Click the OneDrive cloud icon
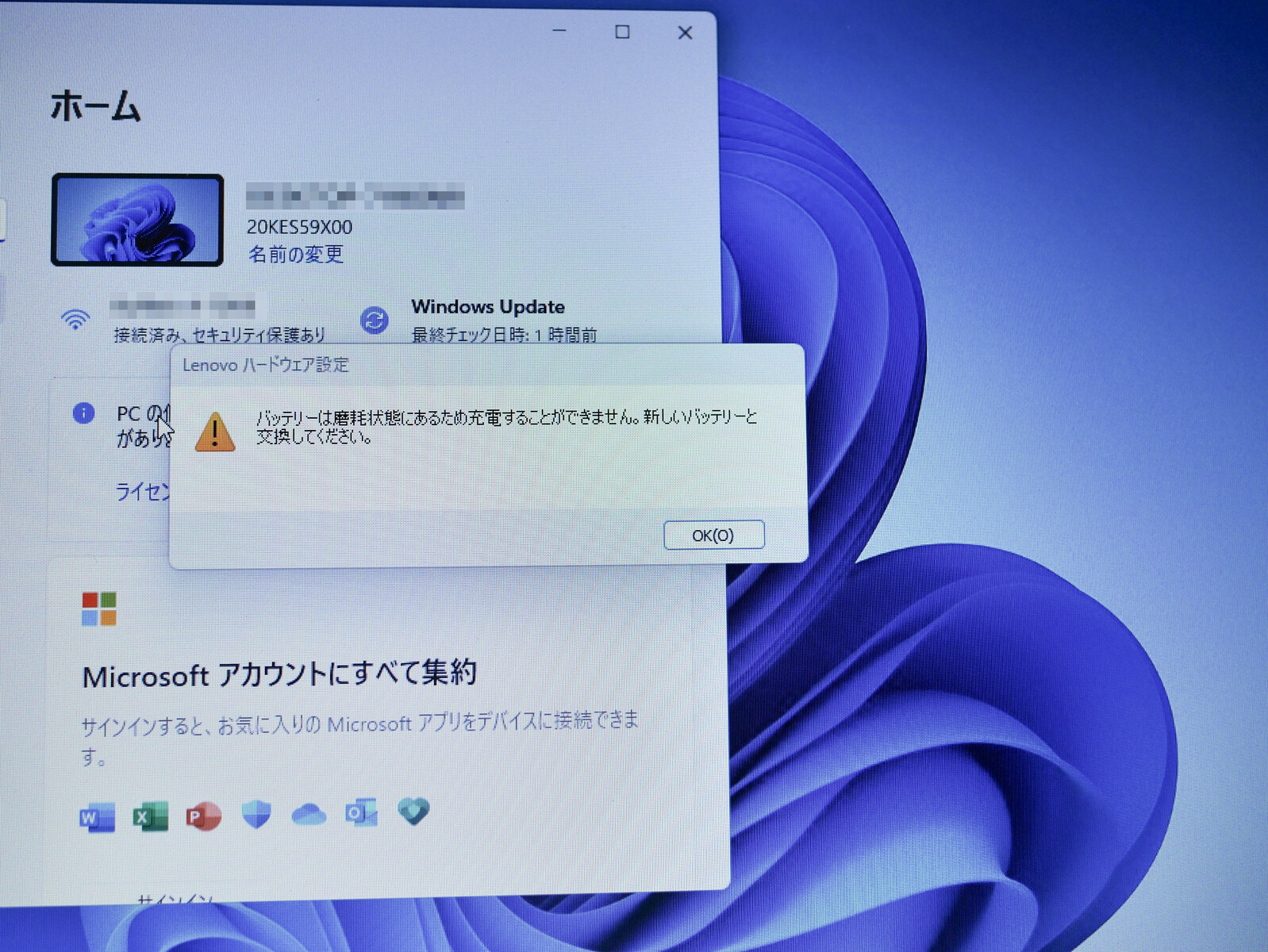The height and width of the screenshot is (952, 1268). pos(309,814)
